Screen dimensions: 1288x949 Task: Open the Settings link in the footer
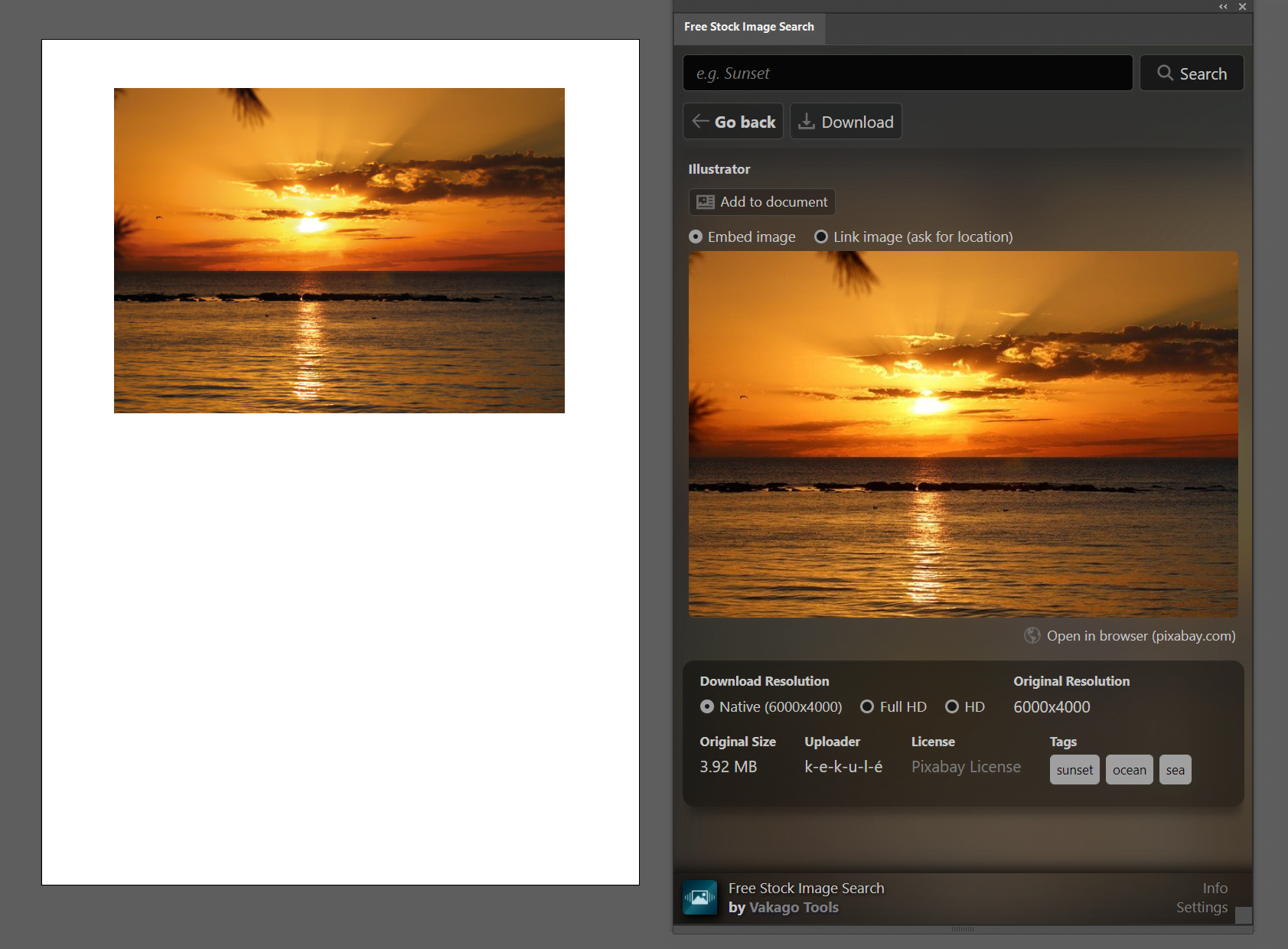(x=1202, y=908)
